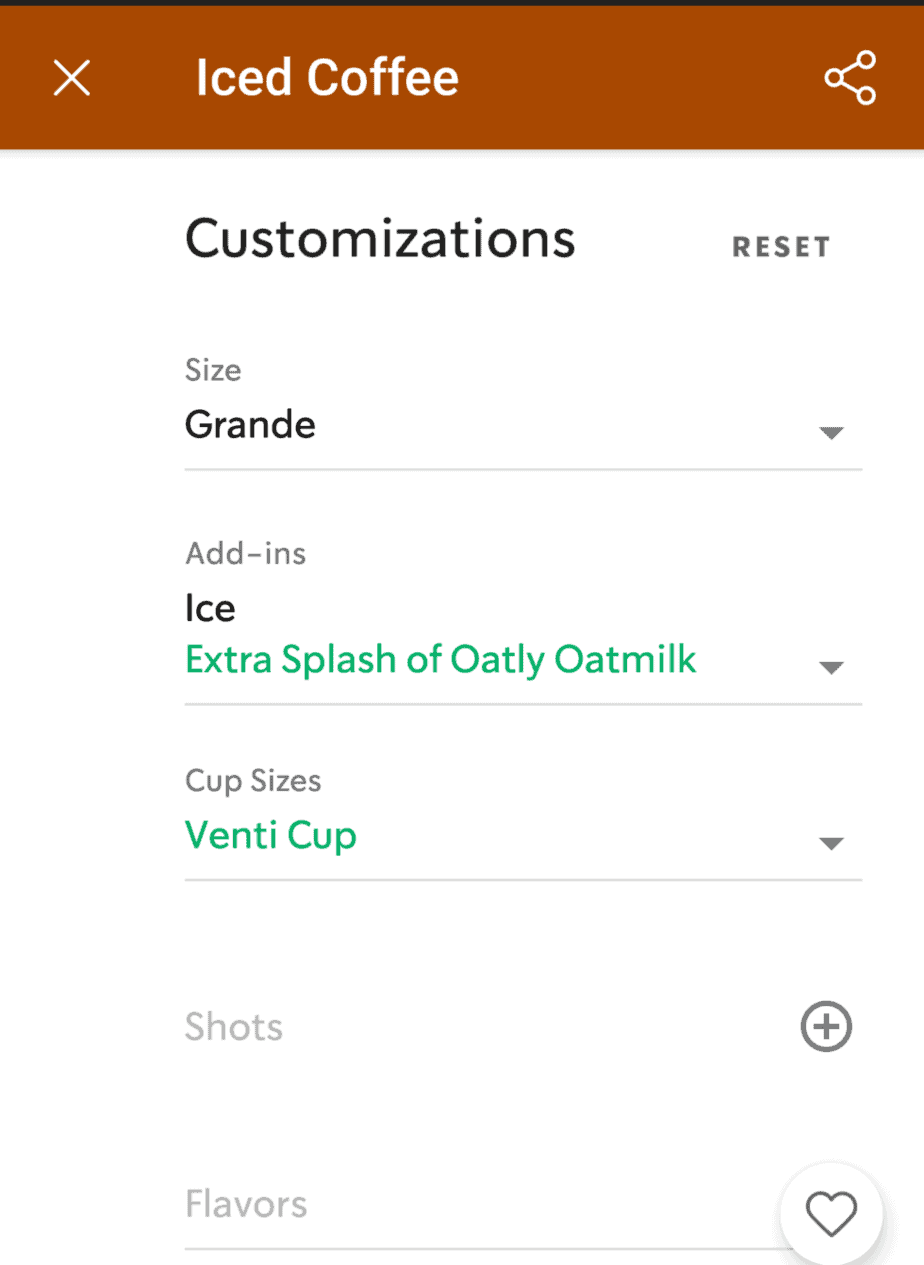Open the Cup Sizes dropdown arrow
Screen dimensions: 924x1265
coord(831,844)
